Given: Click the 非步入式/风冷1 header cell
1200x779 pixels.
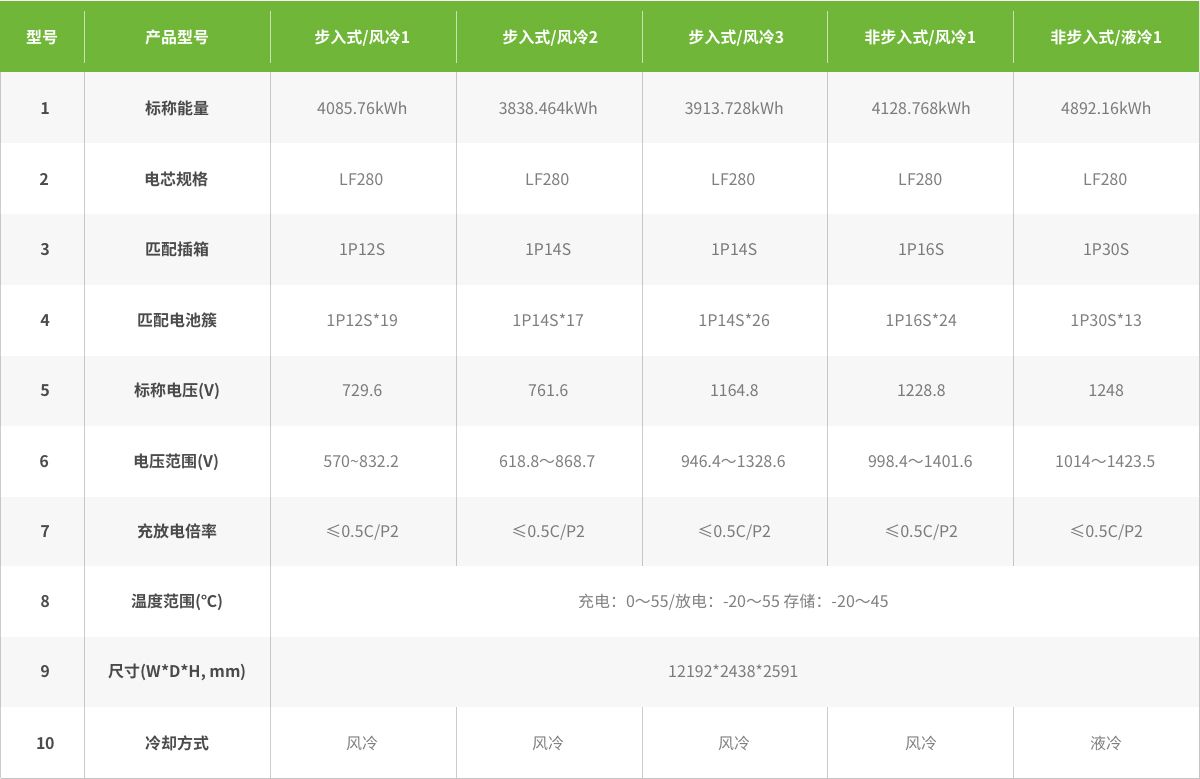Looking at the screenshot, I should click(920, 38).
